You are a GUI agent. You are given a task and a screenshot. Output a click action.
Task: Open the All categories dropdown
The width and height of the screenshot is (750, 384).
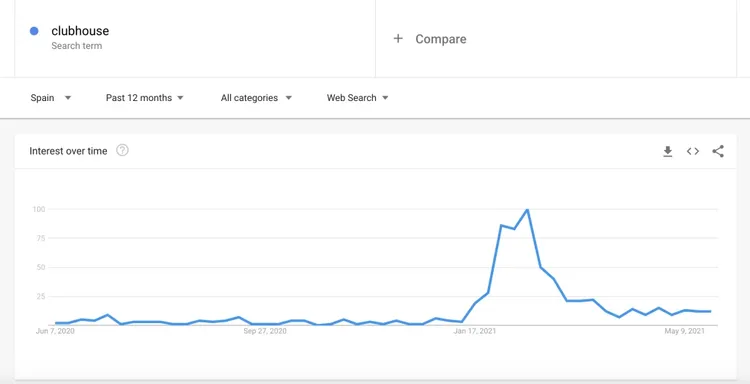point(256,98)
